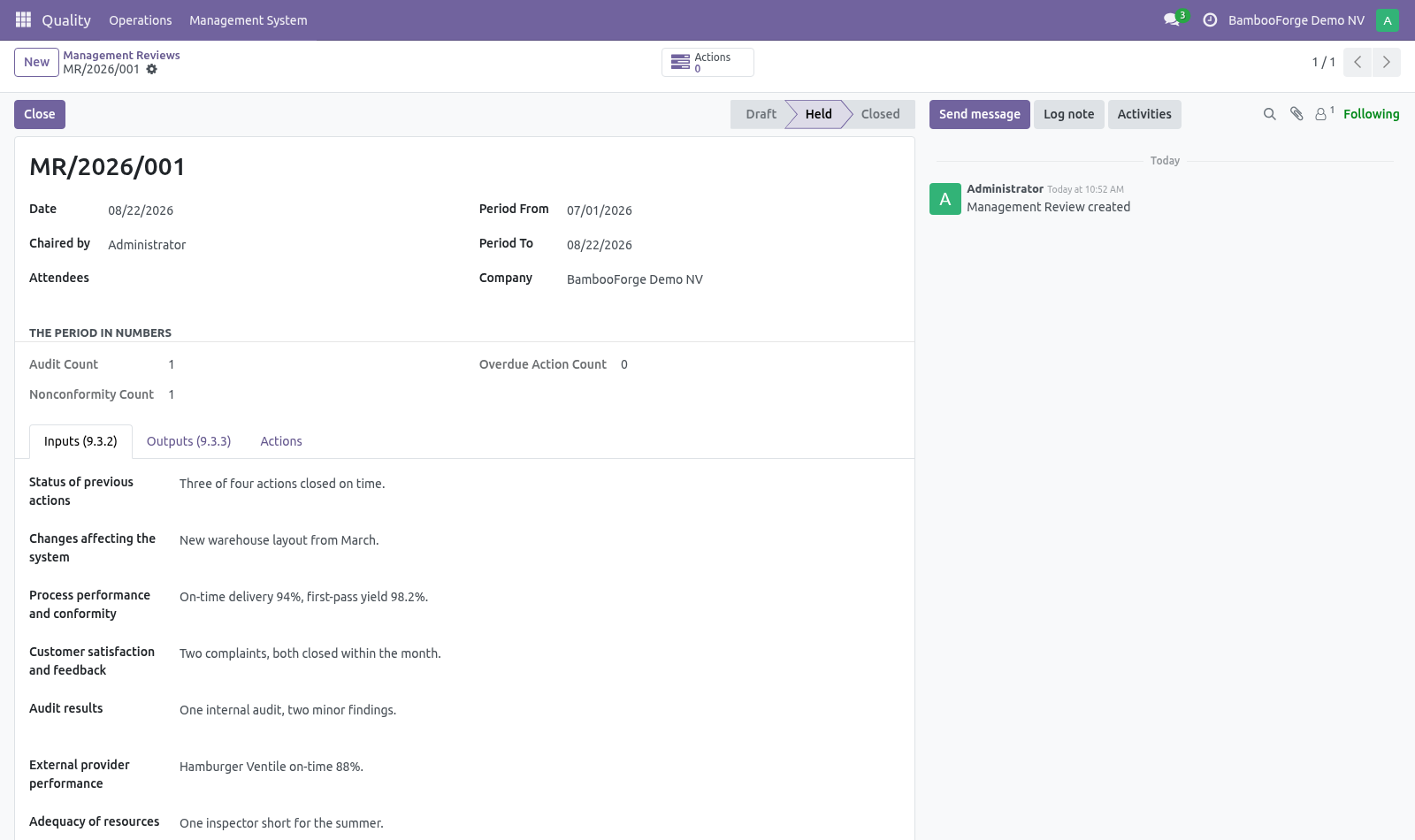The height and width of the screenshot is (840, 1415).
Task: Click the Administrator avatar in chatter
Action: pyautogui.click(x=945, y=199)
